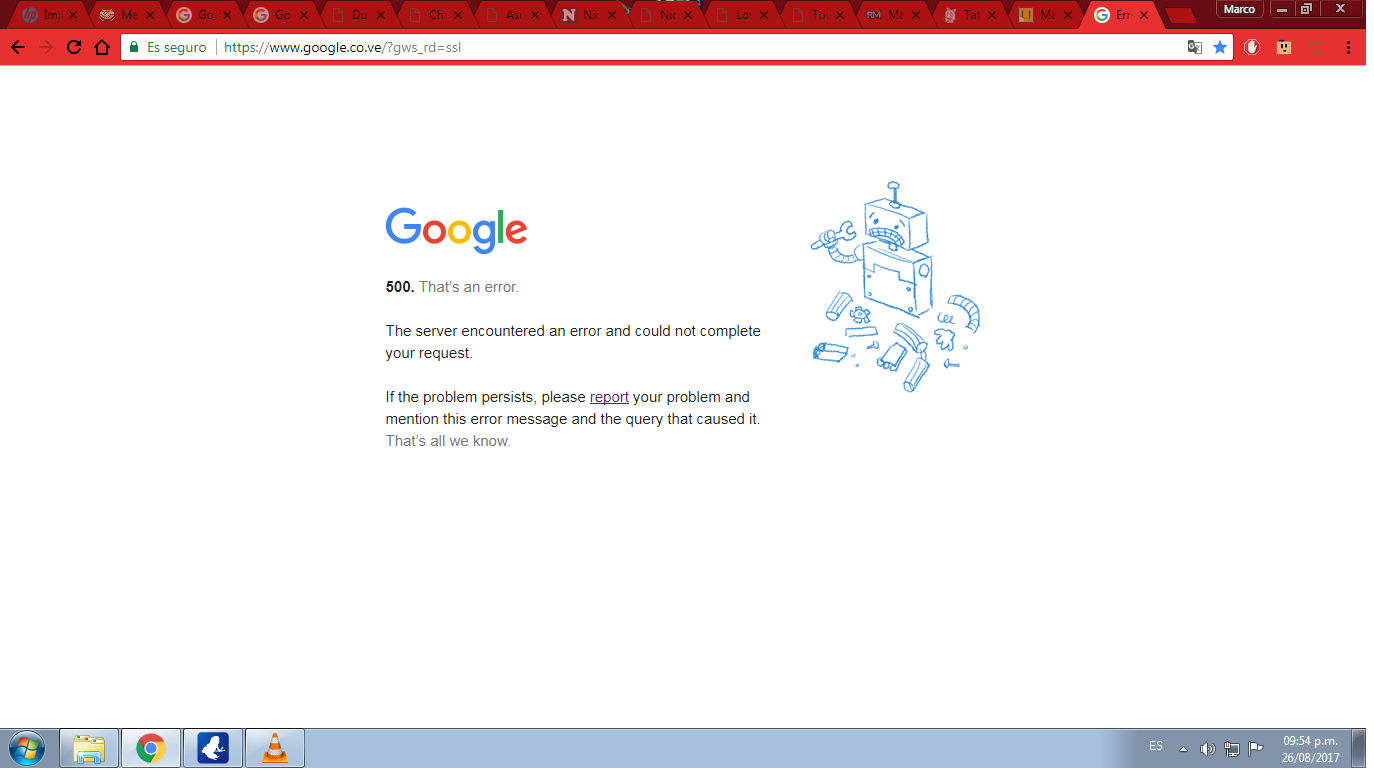Open the volume control in system tray
Viewport: 1374px width, 772px height.
click(x=1207, y=749)
